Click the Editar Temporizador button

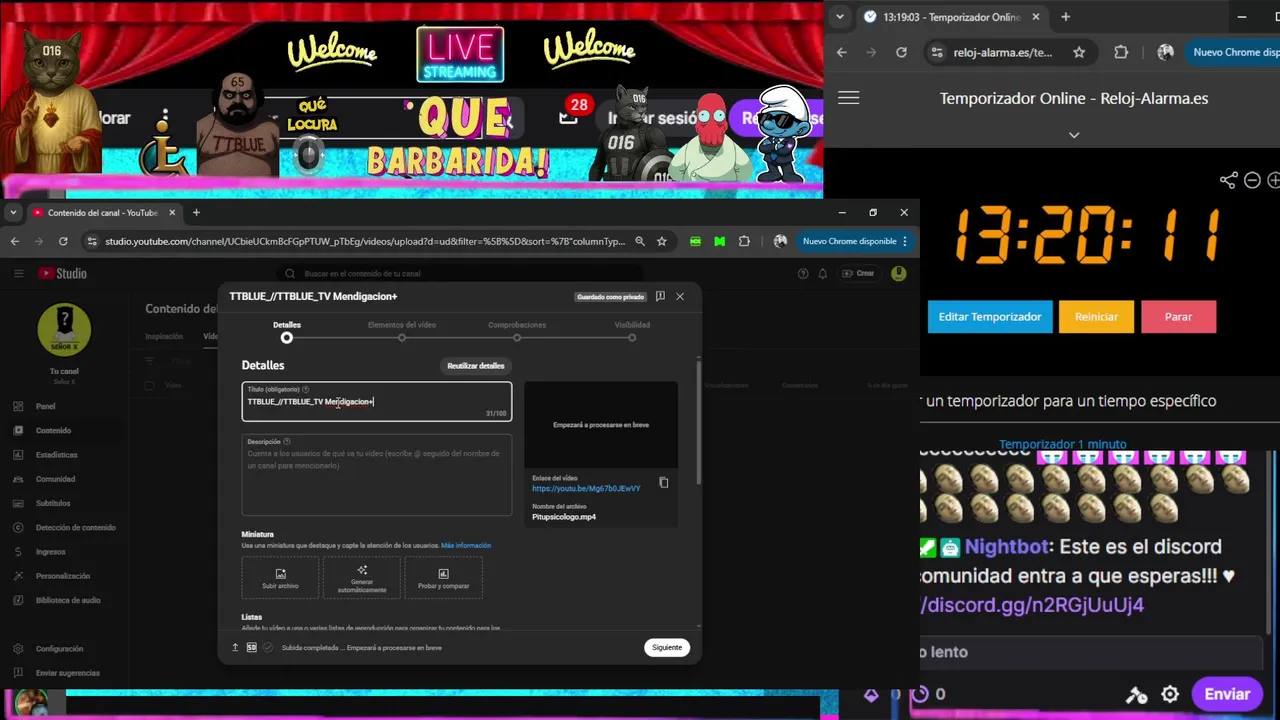click(x=990, y=316)
